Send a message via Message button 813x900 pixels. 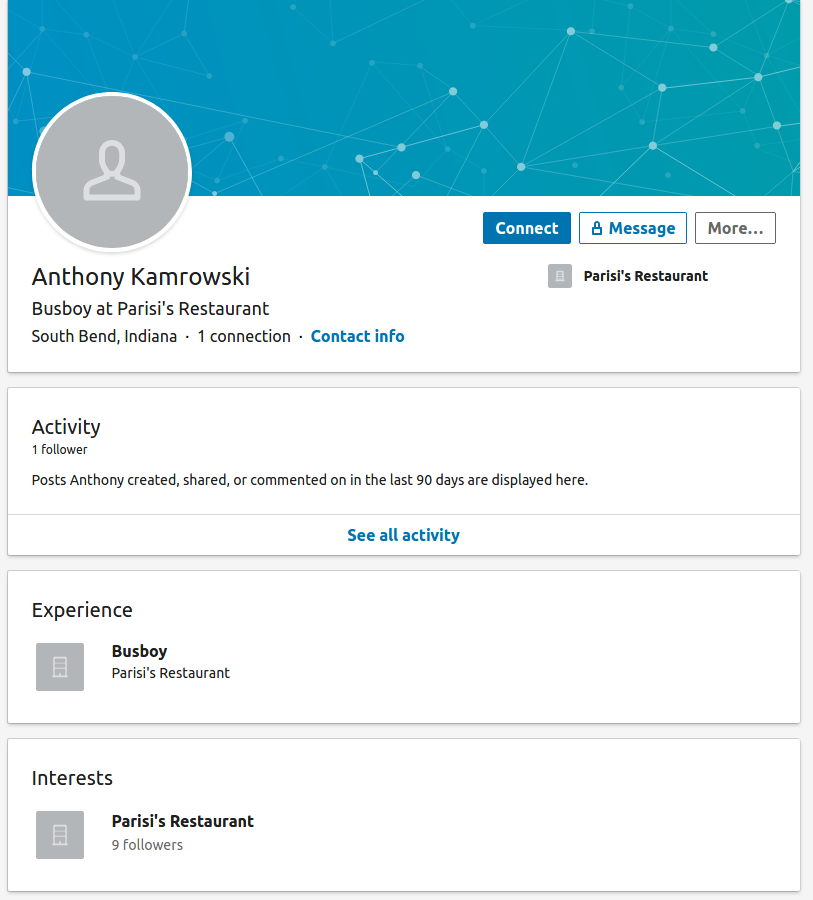click(633, 228)
